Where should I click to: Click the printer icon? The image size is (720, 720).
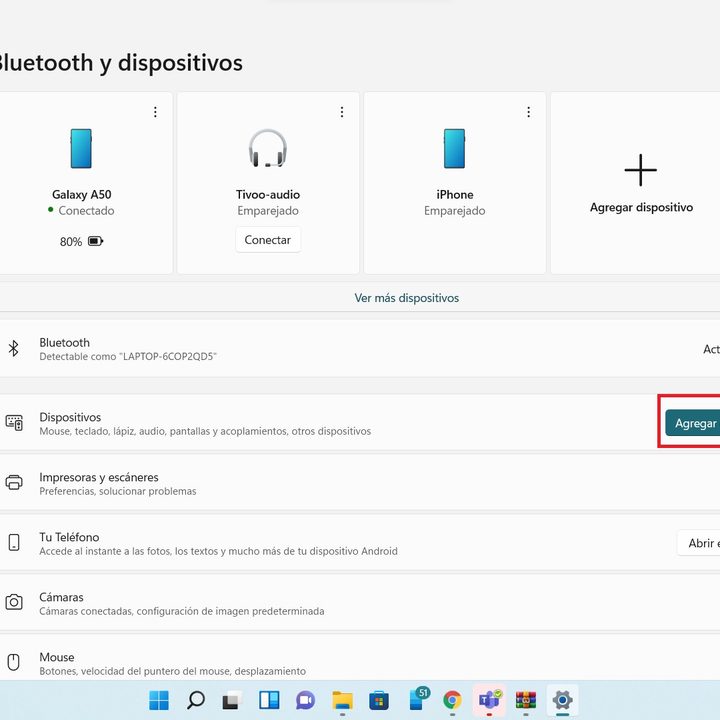(x=14, y=482)
